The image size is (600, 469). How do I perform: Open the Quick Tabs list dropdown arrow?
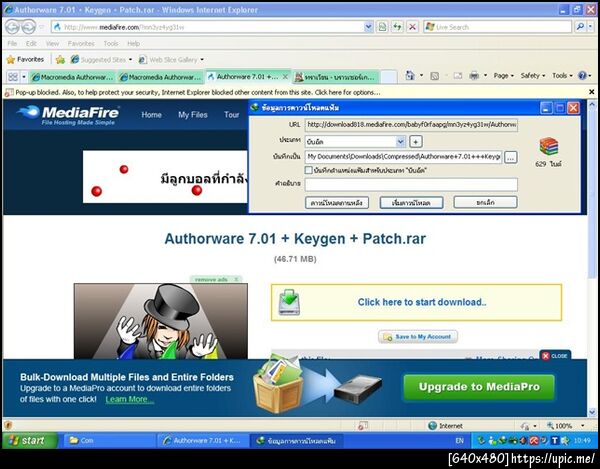pyautogui.click(x=24, y=77)
